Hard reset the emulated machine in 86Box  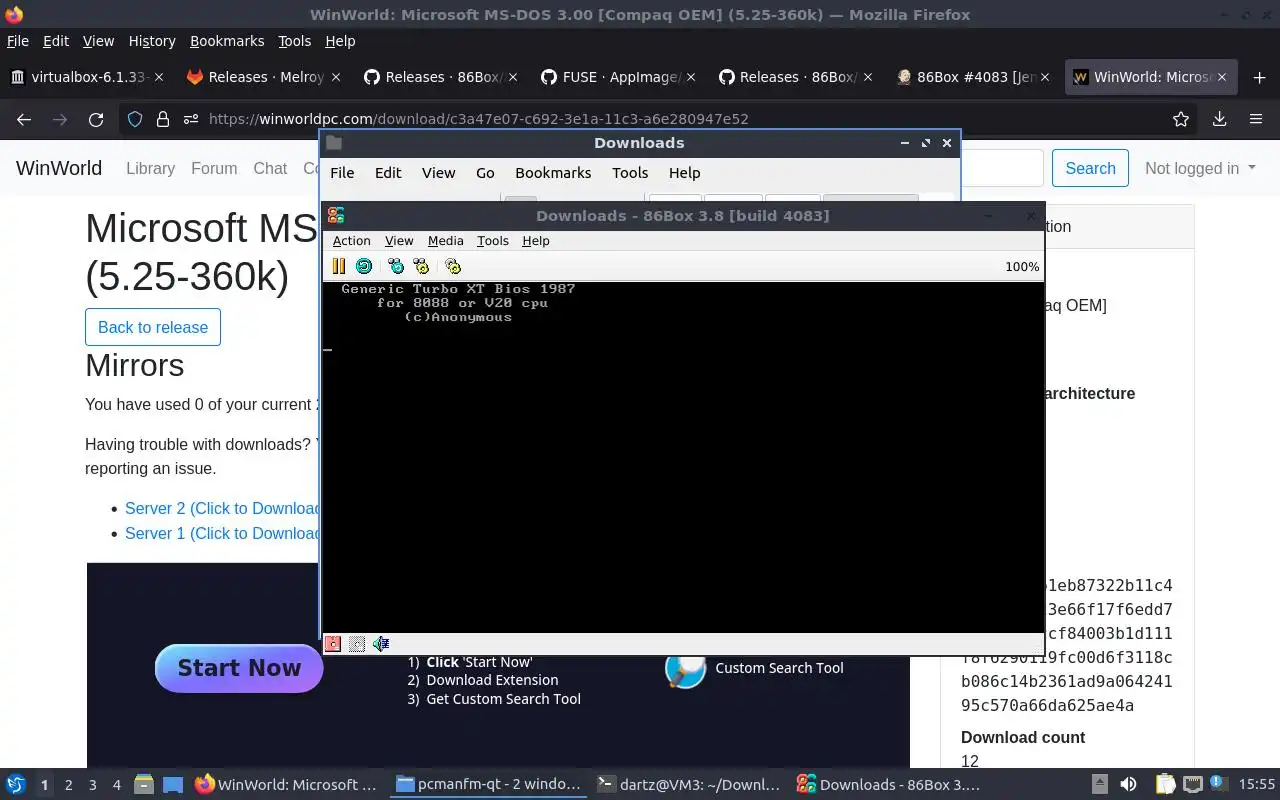point(364,266)
